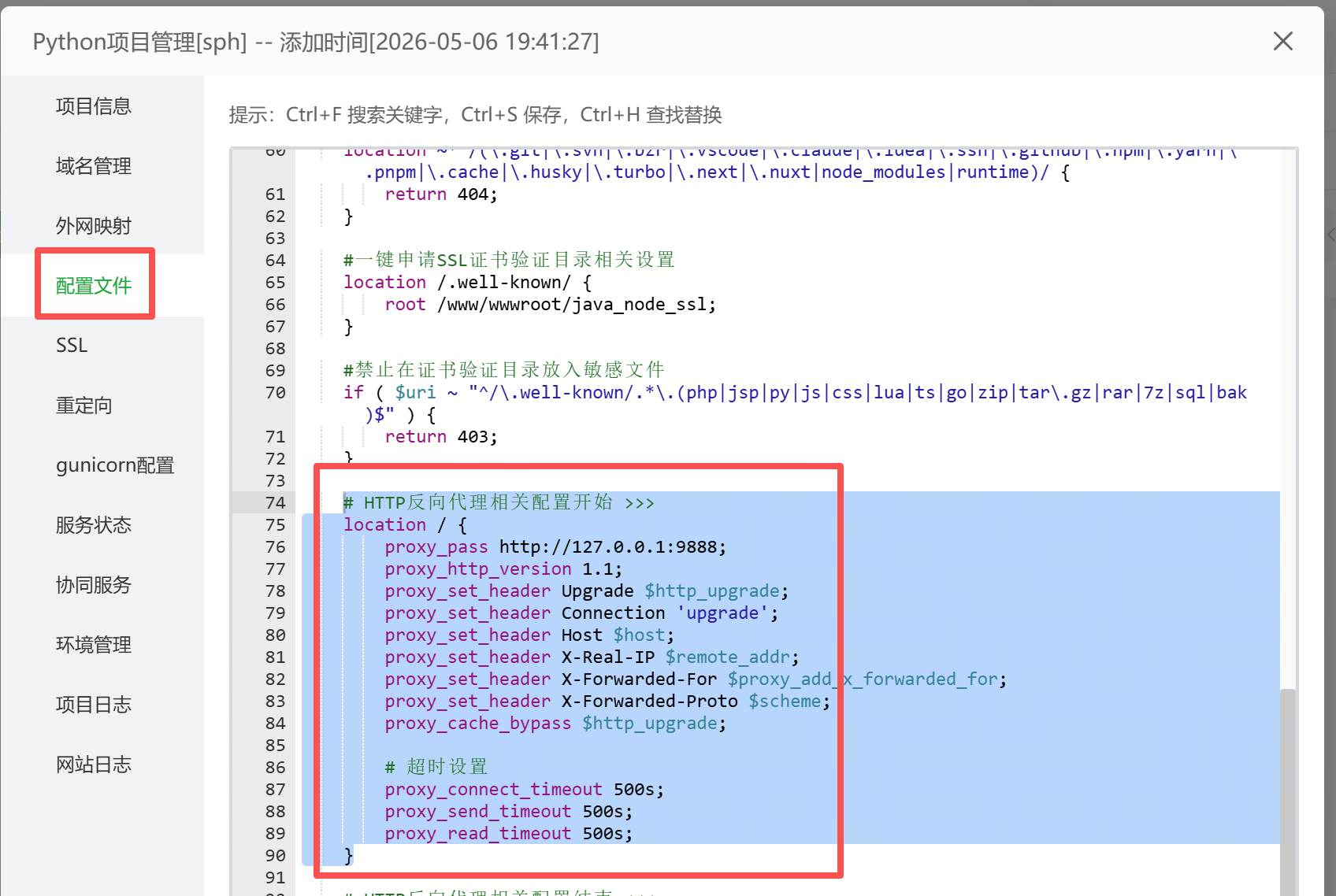This screenshot has width=1336, height=896.
Task: Click the proxy_pass http://127.0.0.1:9888 line
Action: [555, 546]
